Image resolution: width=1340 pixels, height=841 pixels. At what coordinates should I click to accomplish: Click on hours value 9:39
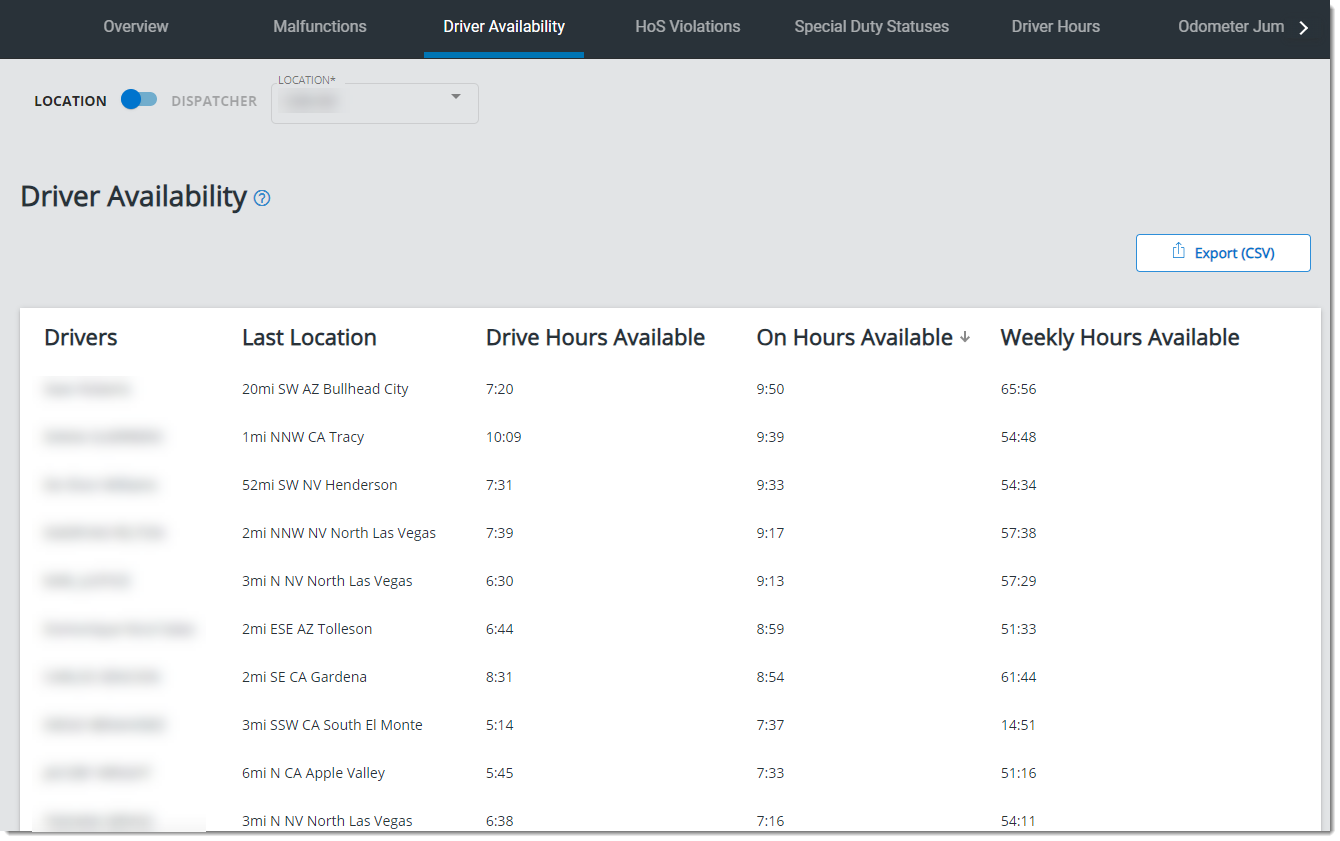[771, 437]
